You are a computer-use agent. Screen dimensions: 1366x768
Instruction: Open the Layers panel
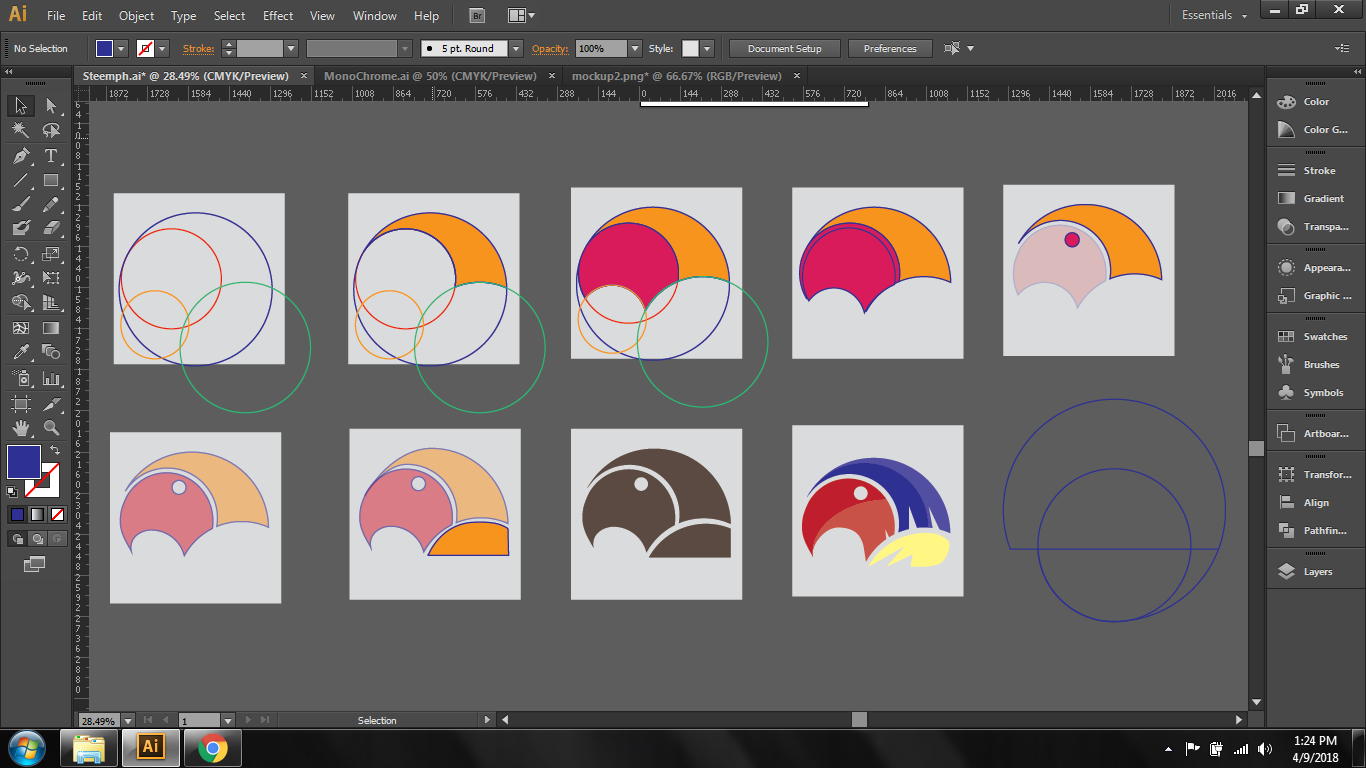point(1305,572)
